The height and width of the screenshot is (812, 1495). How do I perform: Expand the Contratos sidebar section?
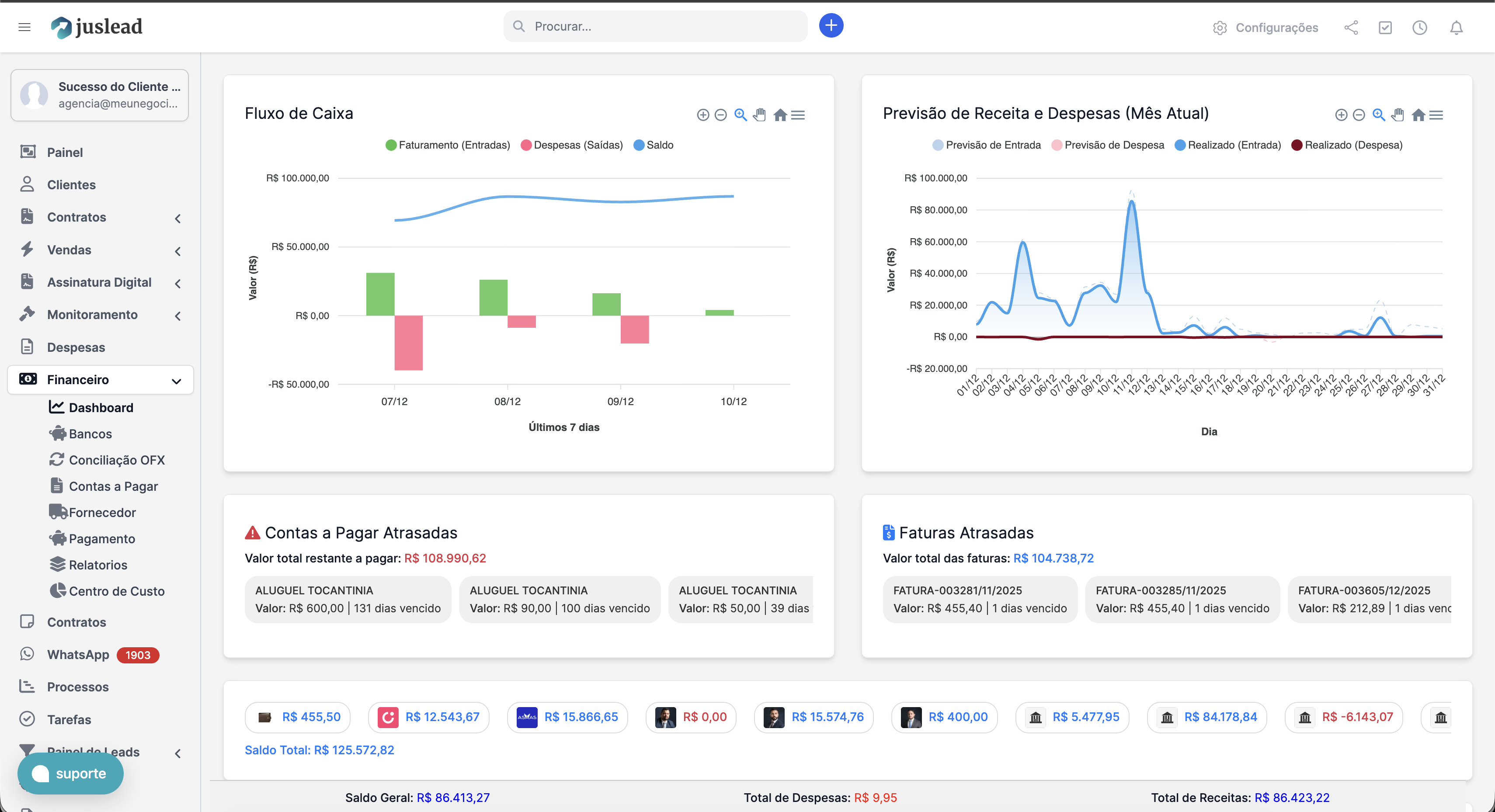click(177, 218)
